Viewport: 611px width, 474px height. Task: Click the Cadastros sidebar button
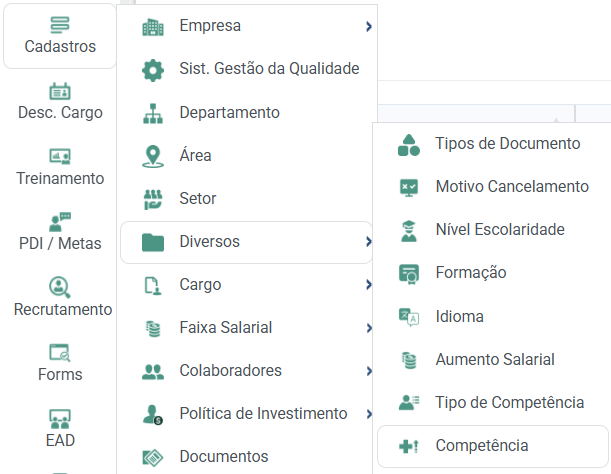(60, 36)
